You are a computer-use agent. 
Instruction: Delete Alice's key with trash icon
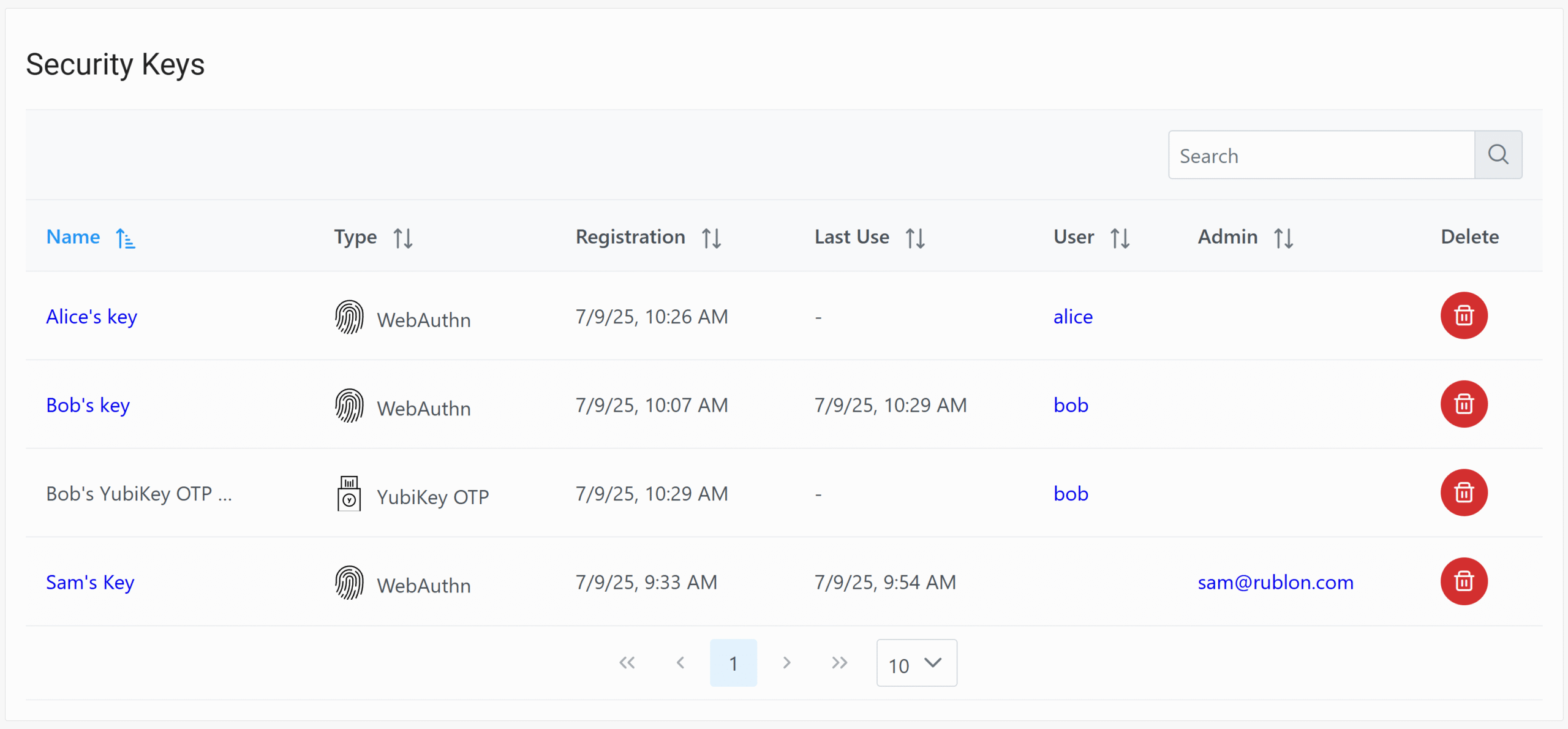click(x=1463, y=315)
